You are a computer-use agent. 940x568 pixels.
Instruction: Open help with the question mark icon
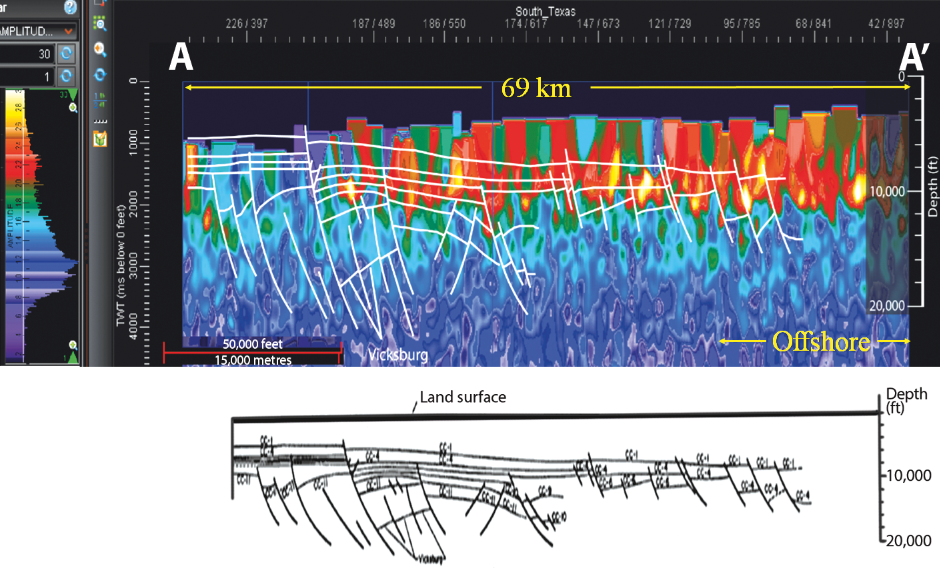click(x=71, y=7)
